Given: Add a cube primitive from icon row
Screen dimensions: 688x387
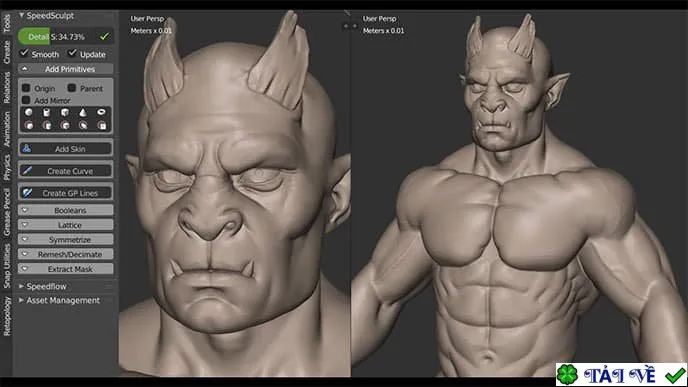Looking at the screenshot, I should tap(65, 112).
